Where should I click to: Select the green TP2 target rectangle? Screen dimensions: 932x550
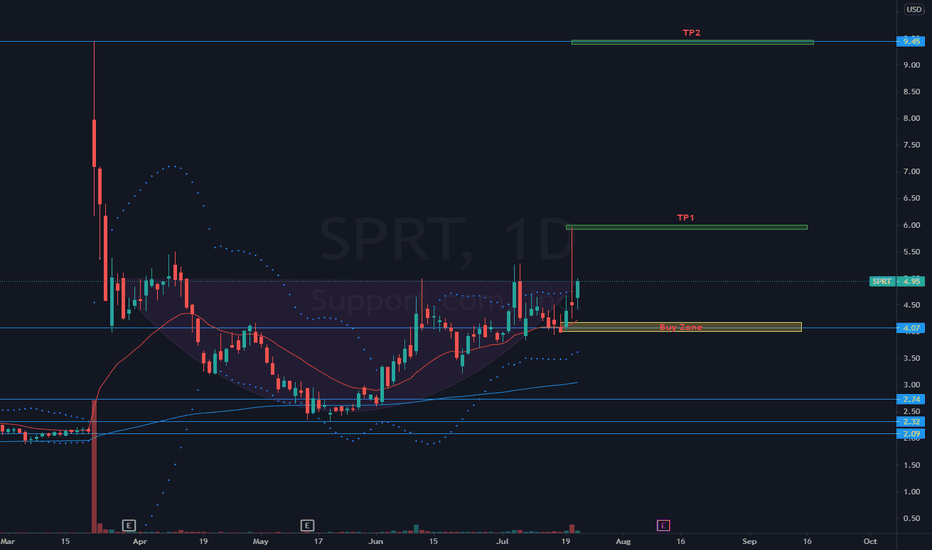[x=692, y=42]
